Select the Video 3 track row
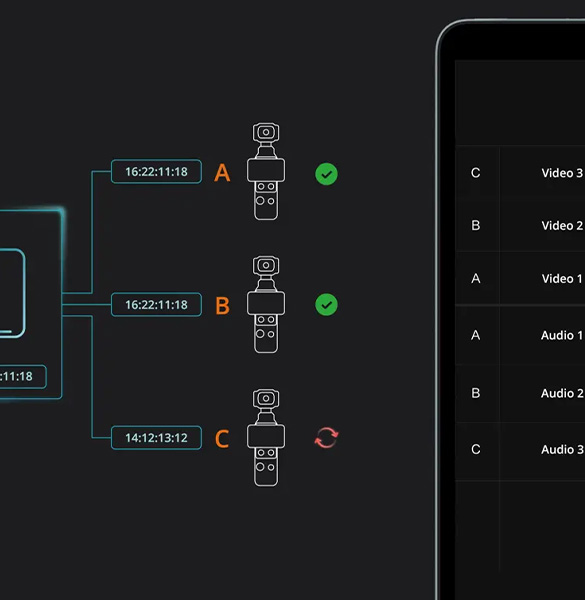 tap(520, 173)
